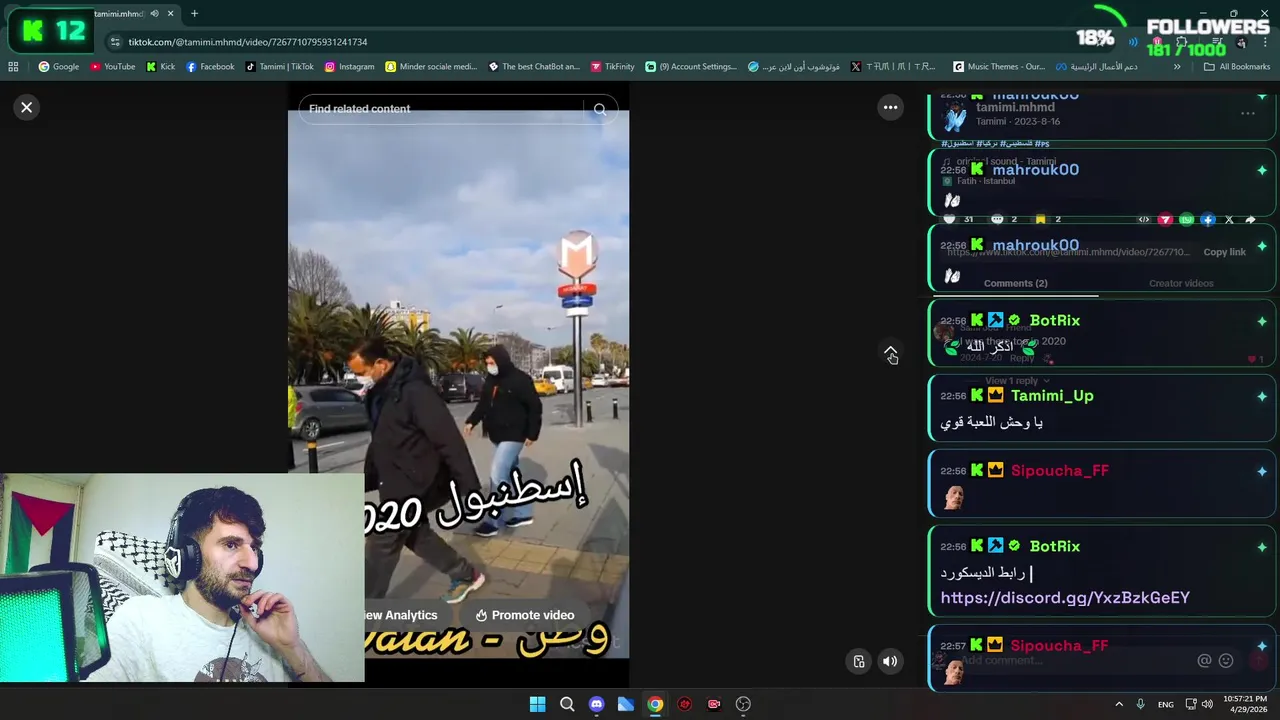Open the All Bookmarks folder
The width and height of the screenshot is (1280, 720).
[1237, 67]
